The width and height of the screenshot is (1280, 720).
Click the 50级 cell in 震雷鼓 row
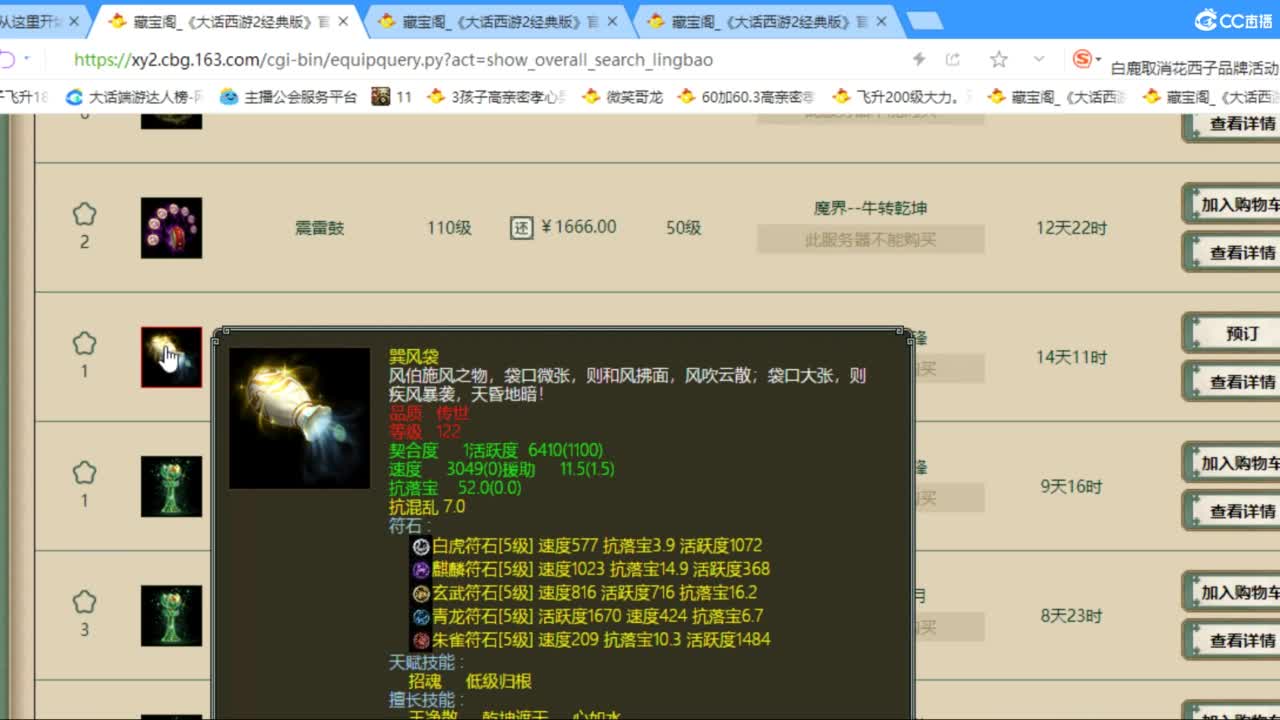684,228
